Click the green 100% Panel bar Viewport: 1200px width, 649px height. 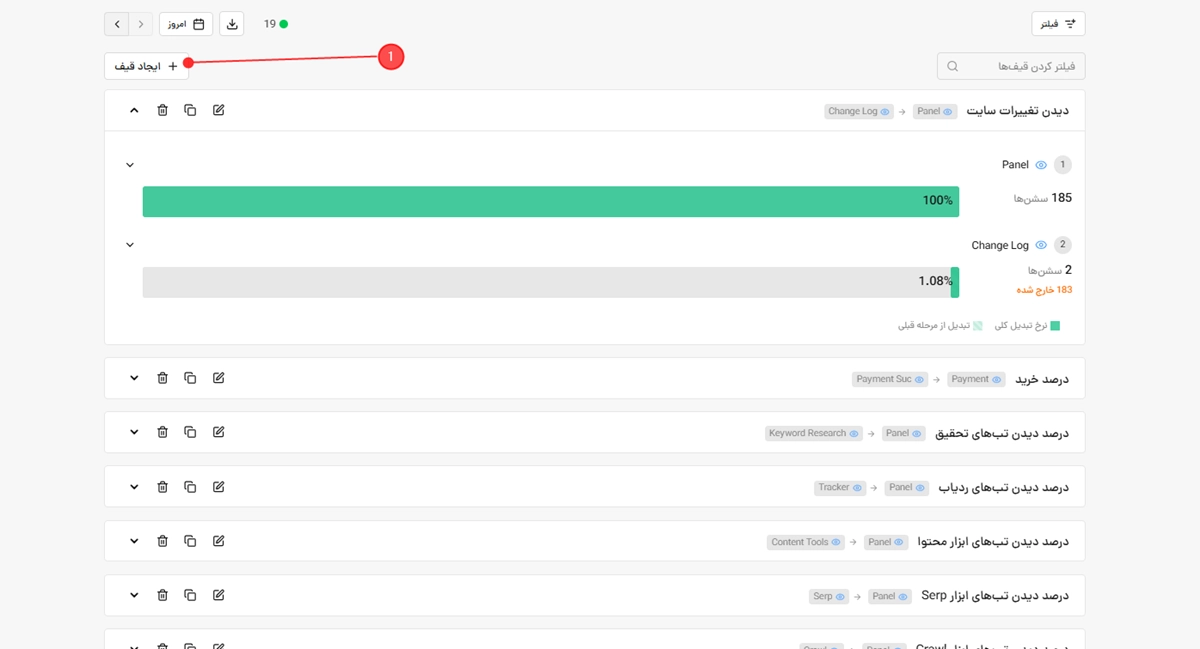coord(551,201)
